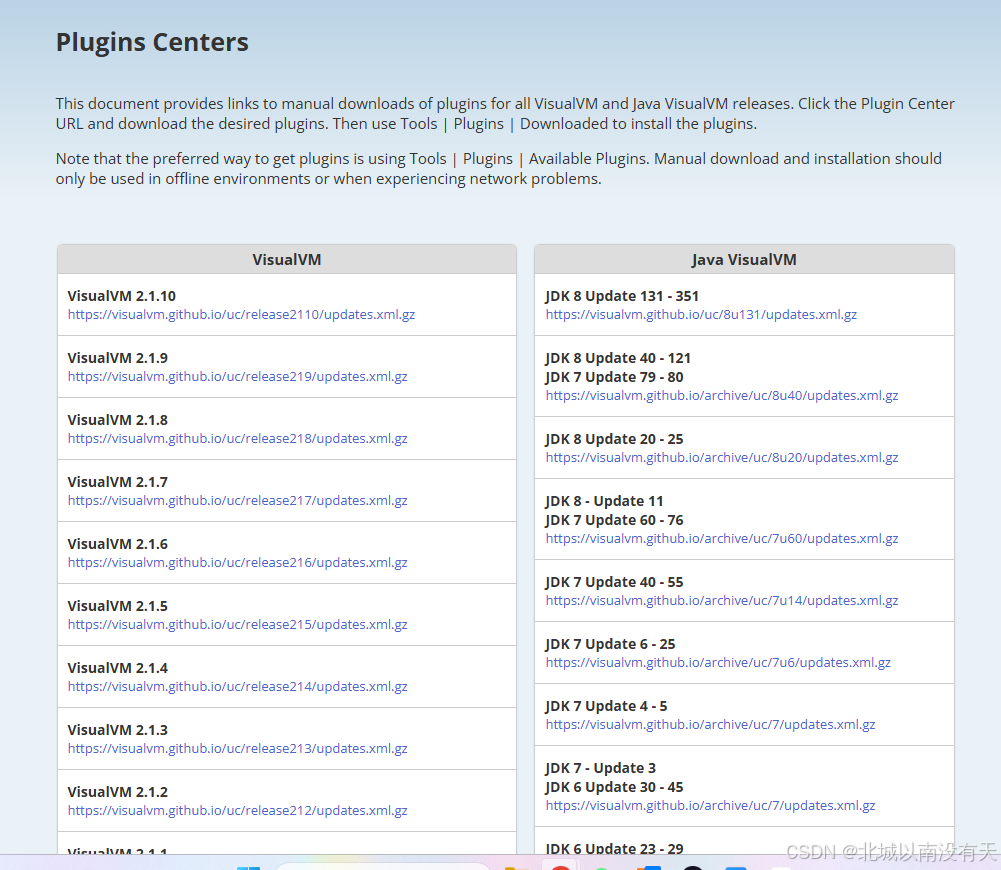
Task: Click the JDK 8 Update 131 - 351 label
Action: [622, 296]
